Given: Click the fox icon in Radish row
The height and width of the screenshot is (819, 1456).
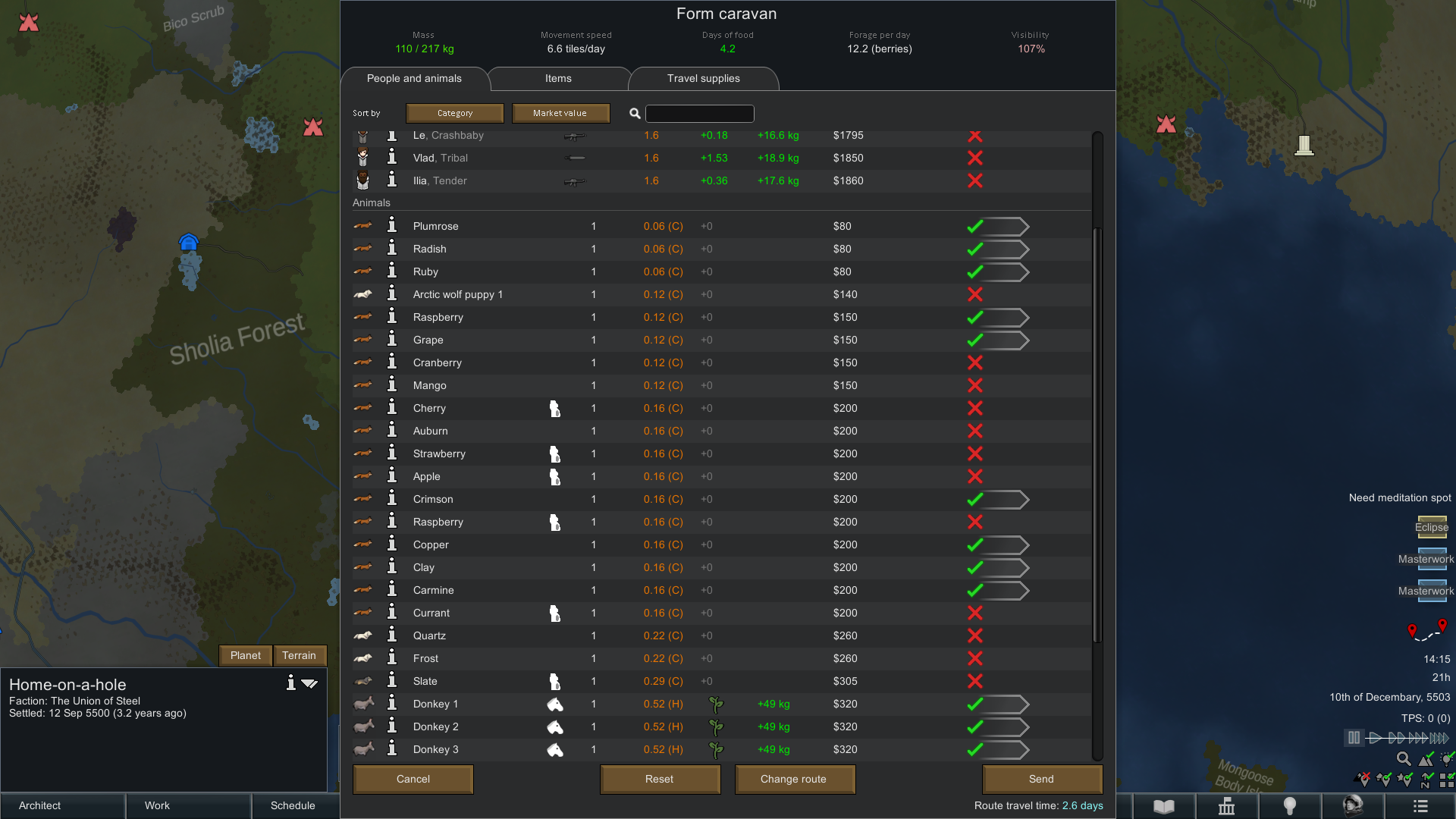Looking at the screenshot, I should tap(363, 249).
